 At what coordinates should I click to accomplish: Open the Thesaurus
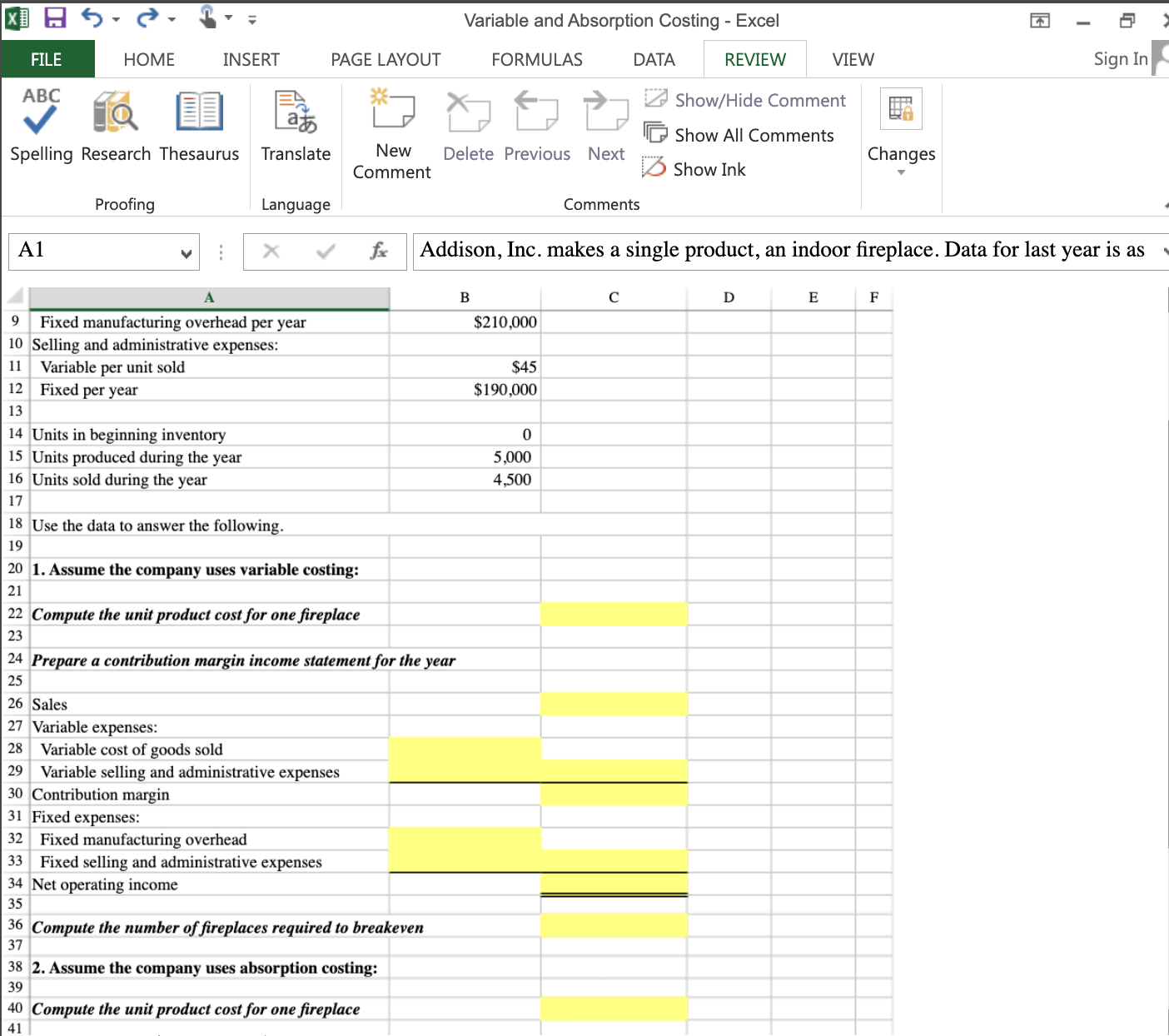point(199,125)
